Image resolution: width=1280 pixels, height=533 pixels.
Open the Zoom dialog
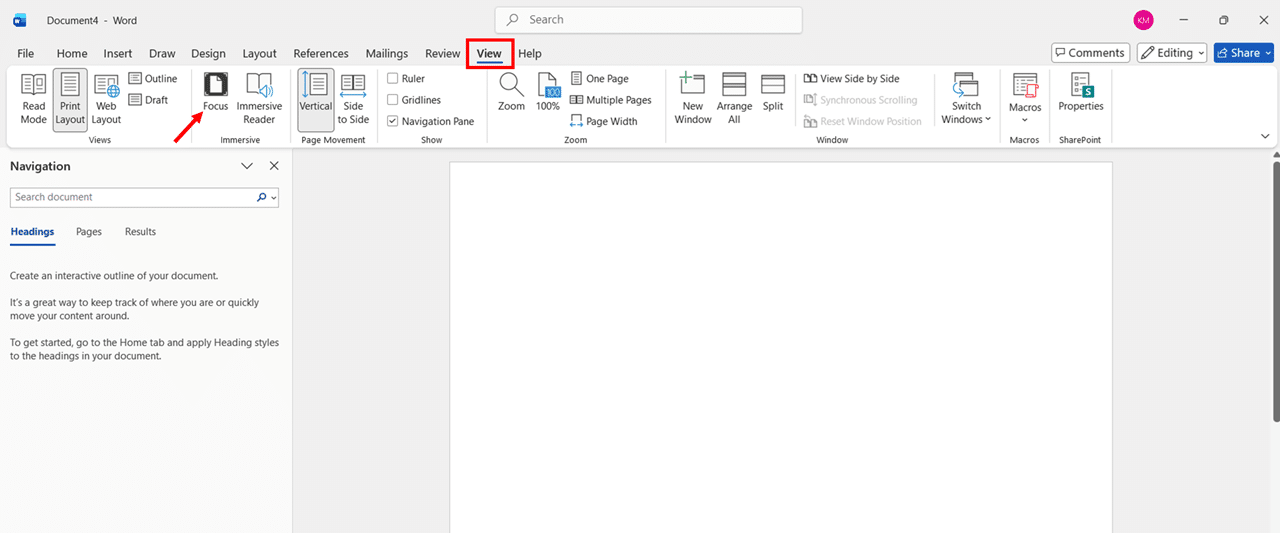tap(511, 92)
